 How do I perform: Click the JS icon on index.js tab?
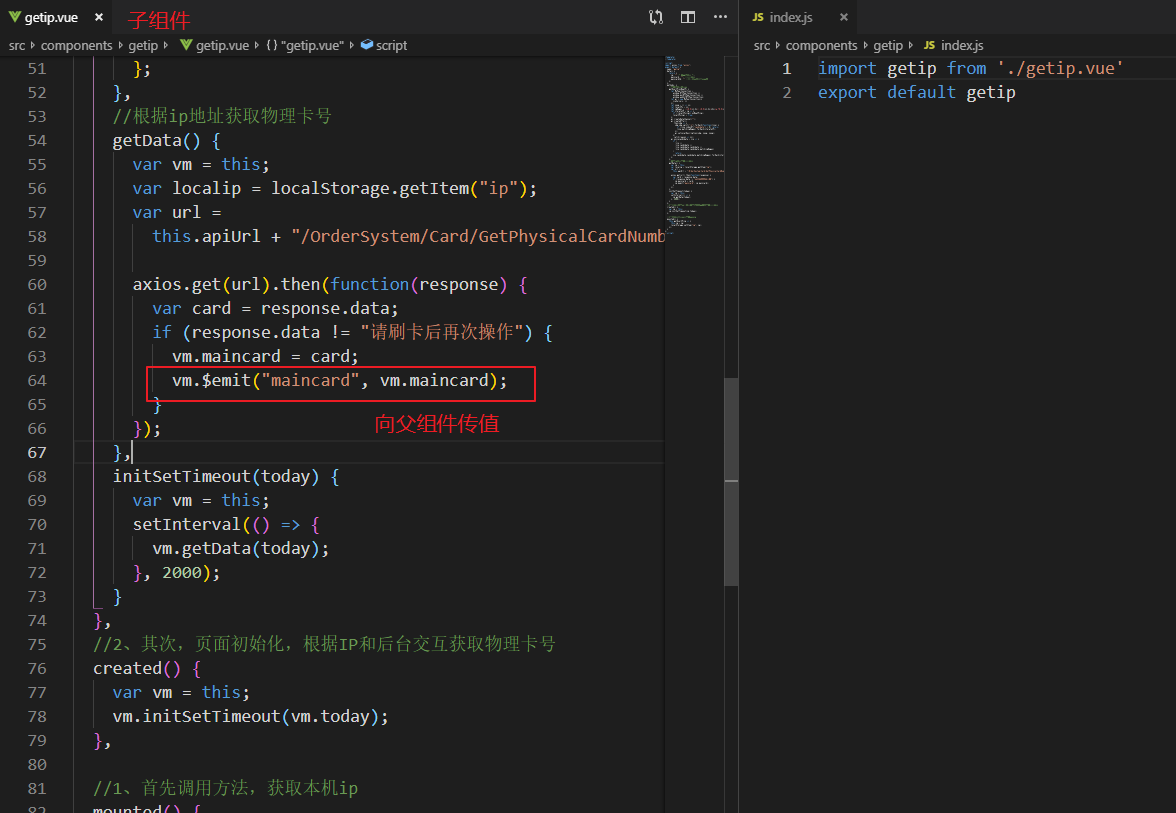(758, 17)
